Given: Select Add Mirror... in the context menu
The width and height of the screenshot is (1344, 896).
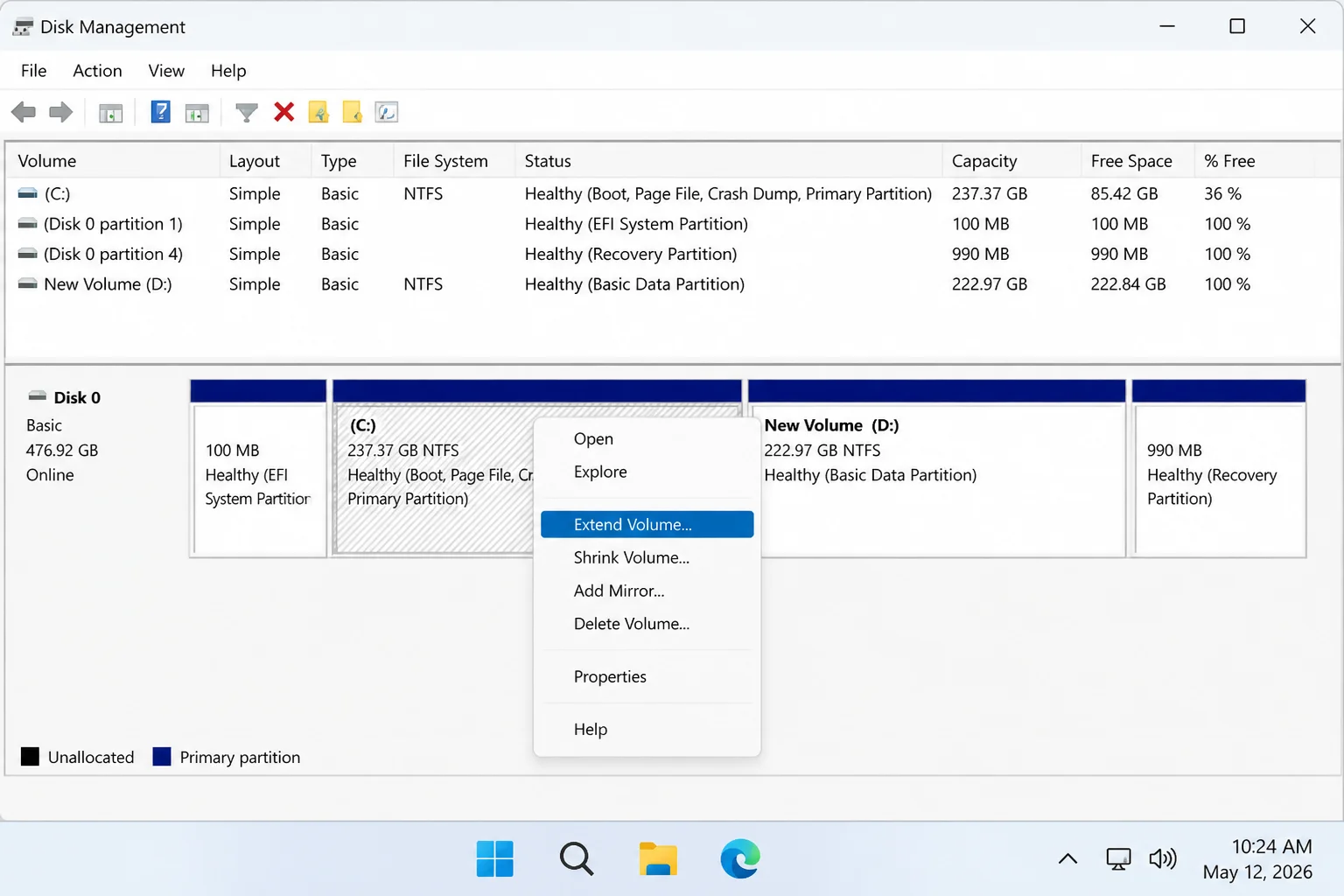Looking at the screenshot, I should [x=647, y=591].
